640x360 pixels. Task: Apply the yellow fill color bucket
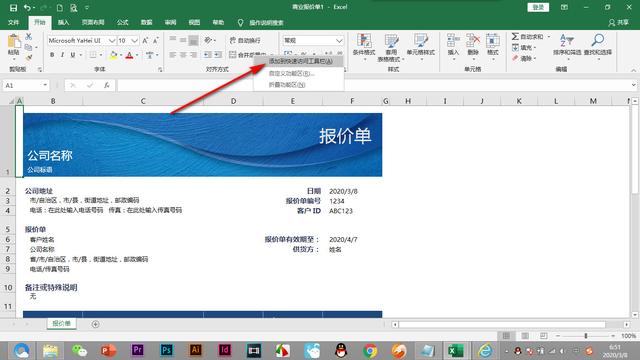113,55
